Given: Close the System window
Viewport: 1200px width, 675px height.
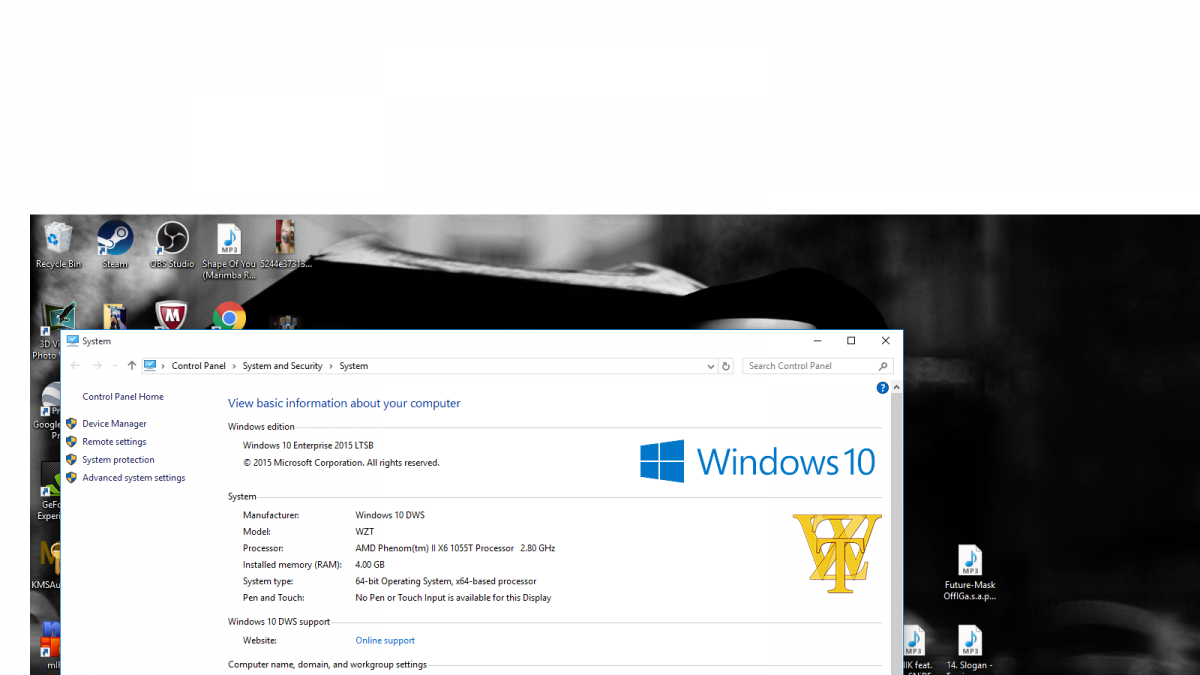Looking at the screenshot, I should click(885, 341).
